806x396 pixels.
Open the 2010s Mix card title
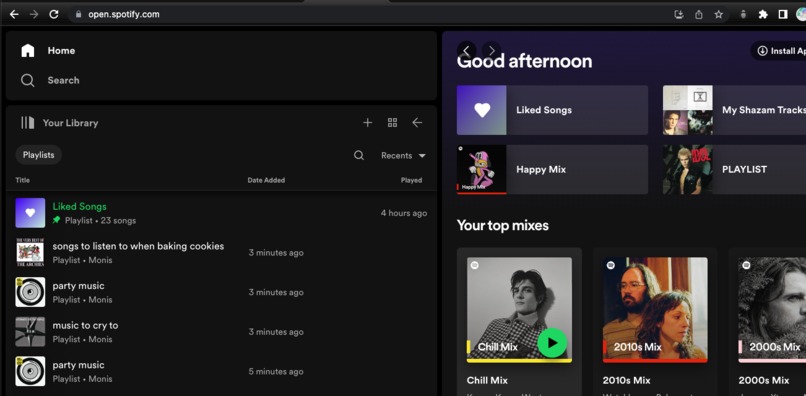point(627,381)
